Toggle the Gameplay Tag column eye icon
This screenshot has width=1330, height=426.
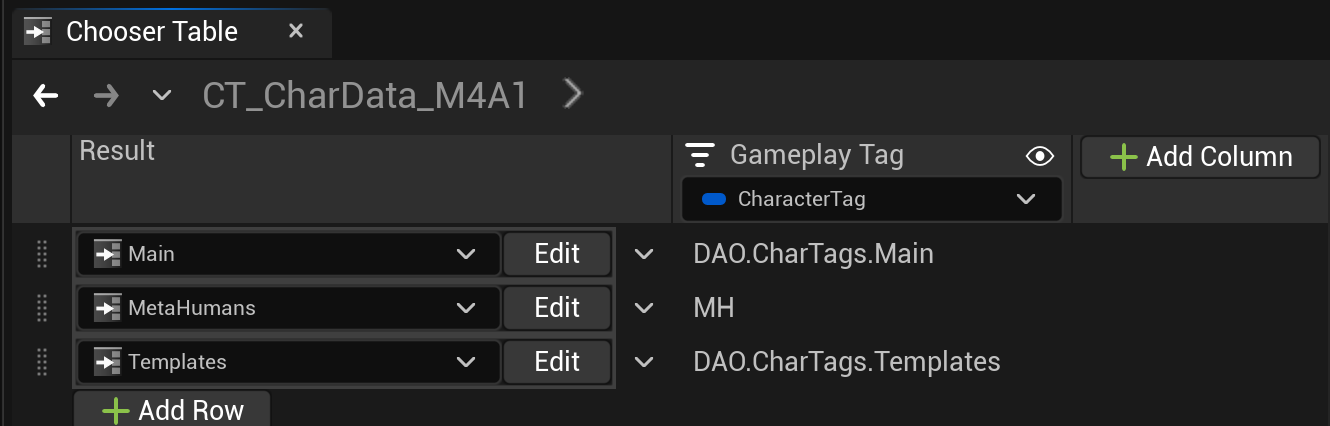tap(1040, 156)
